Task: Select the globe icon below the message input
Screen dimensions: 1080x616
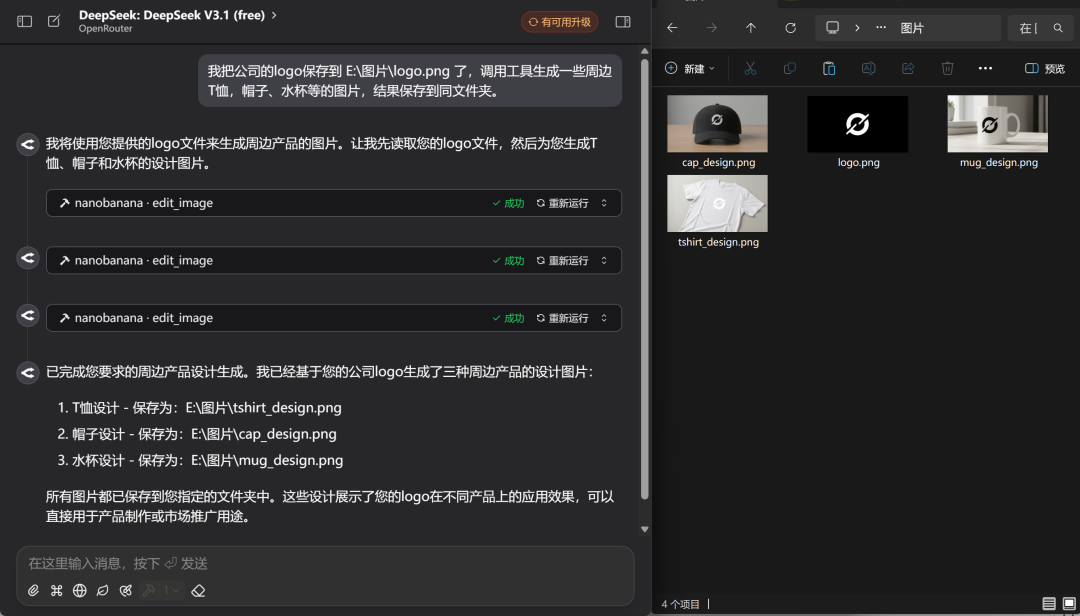Action: pyautogui.click(x=79, y=590)
